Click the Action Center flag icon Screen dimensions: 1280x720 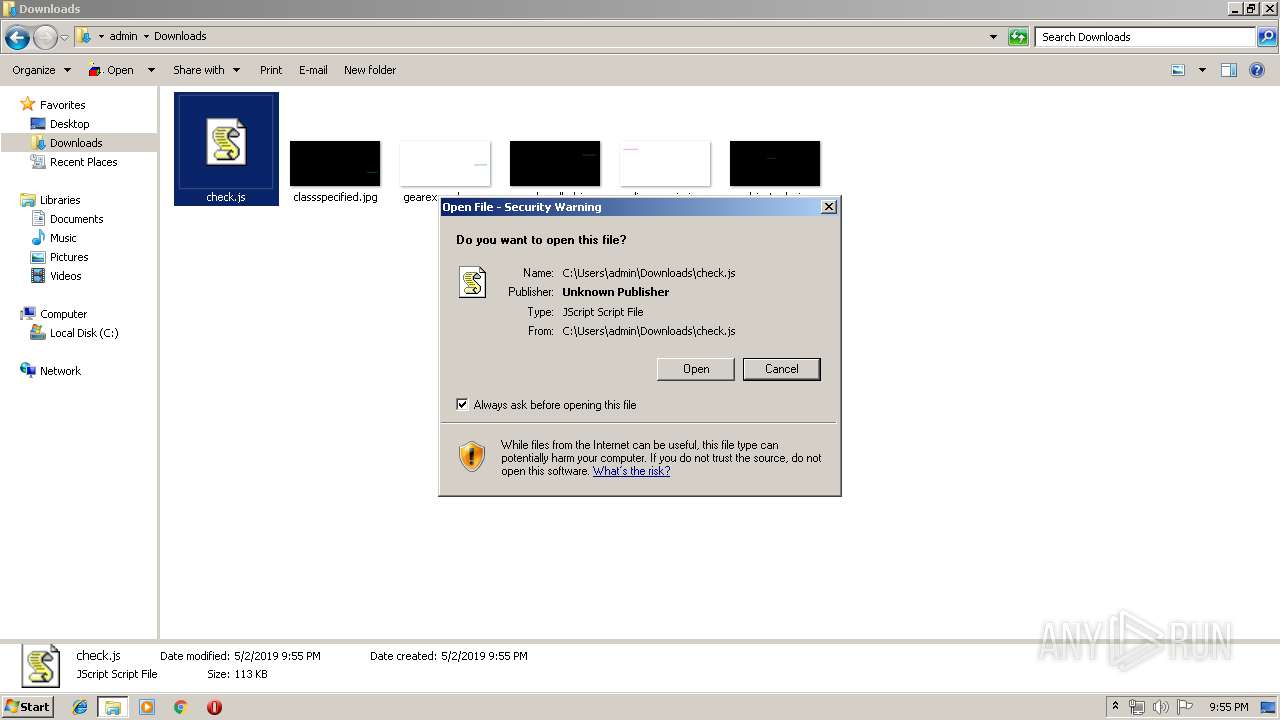(x=1185, y=707)
